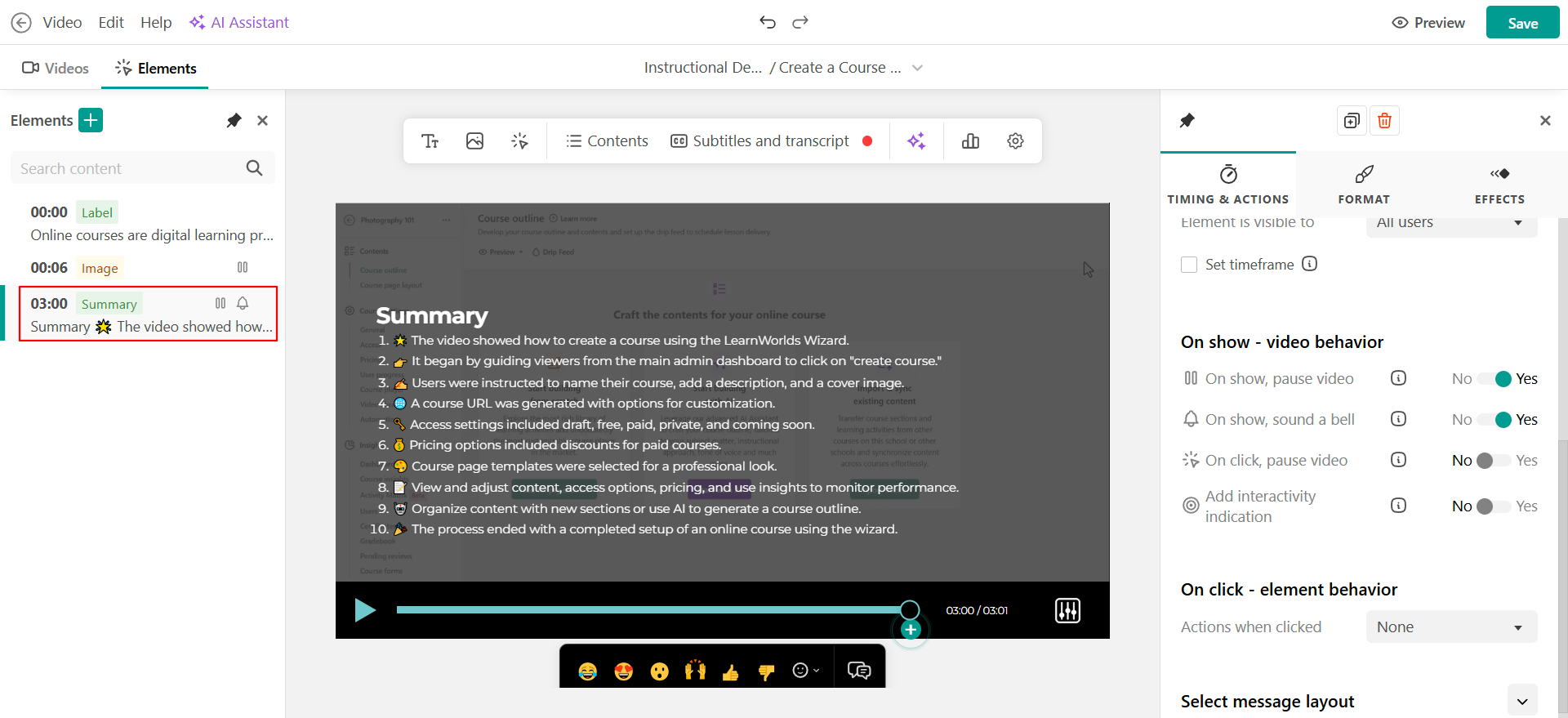Select the text element tool
Viewport: 1568px width, 718px height.
click(430, 141)
